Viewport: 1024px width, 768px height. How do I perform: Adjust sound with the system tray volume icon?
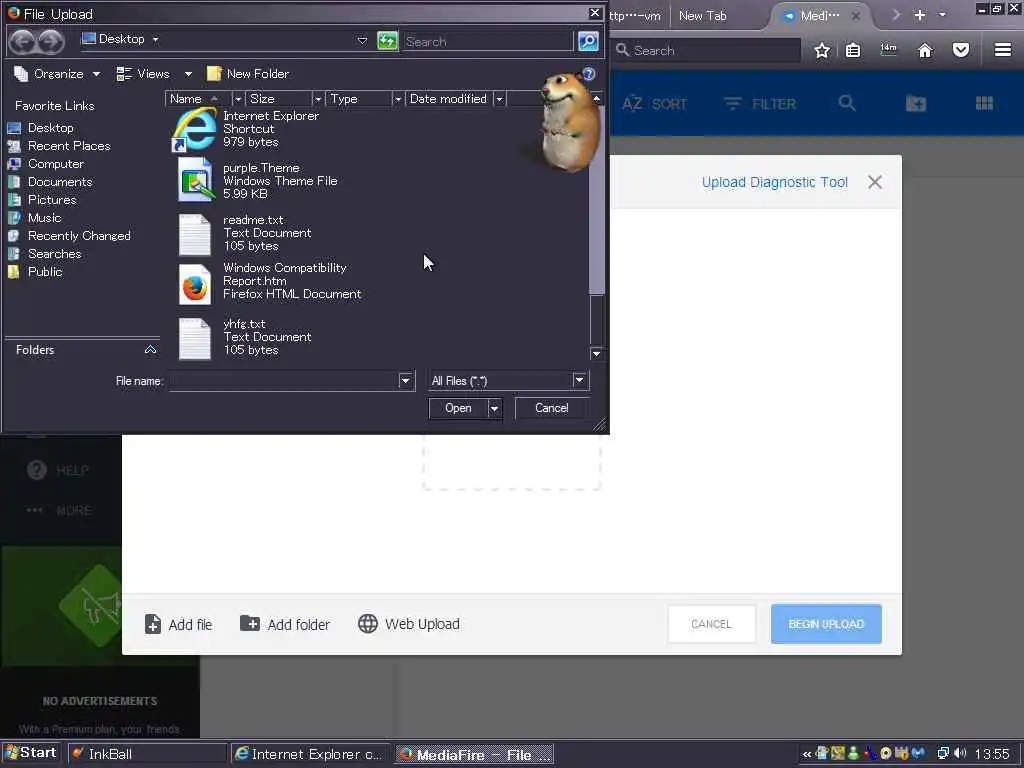coord(960,754)
